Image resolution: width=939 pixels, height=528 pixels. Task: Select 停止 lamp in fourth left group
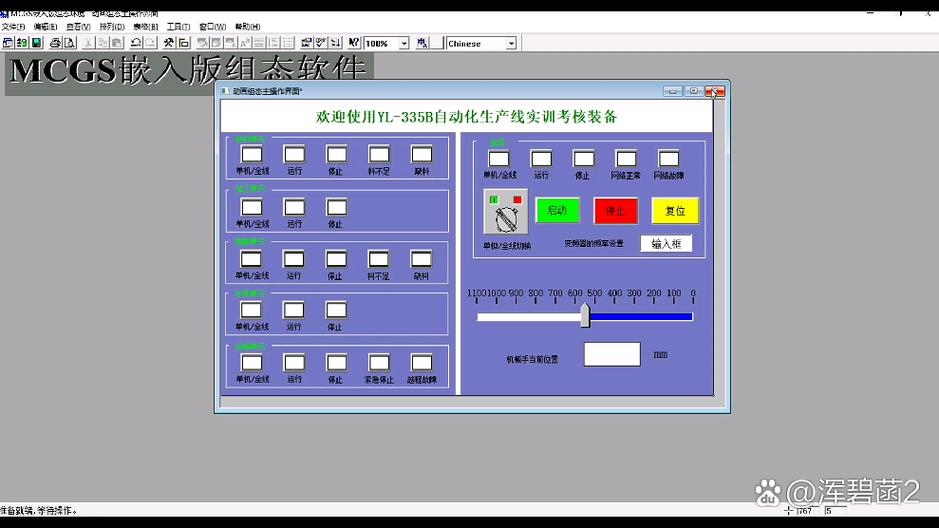(x=336, y=310)
